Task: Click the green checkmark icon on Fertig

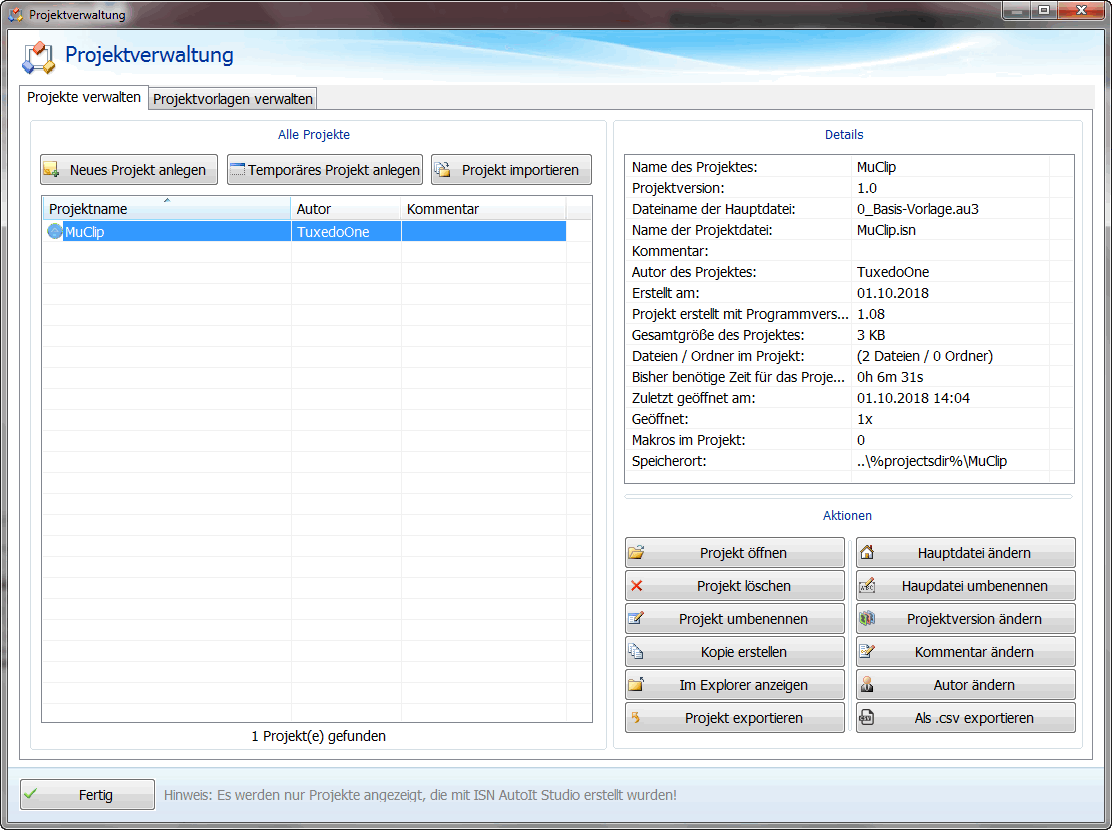Action: pos(31,795)
